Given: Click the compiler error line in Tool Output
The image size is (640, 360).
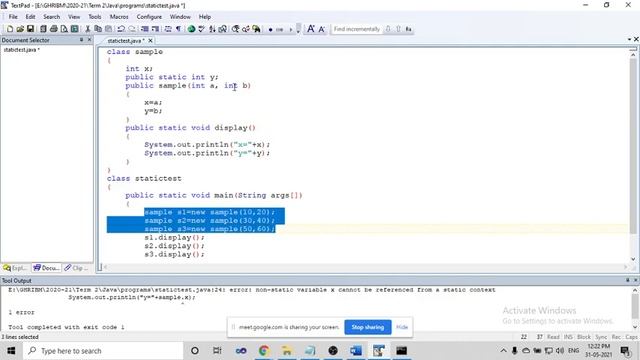Looking at the screenshot, I should 252,290.
